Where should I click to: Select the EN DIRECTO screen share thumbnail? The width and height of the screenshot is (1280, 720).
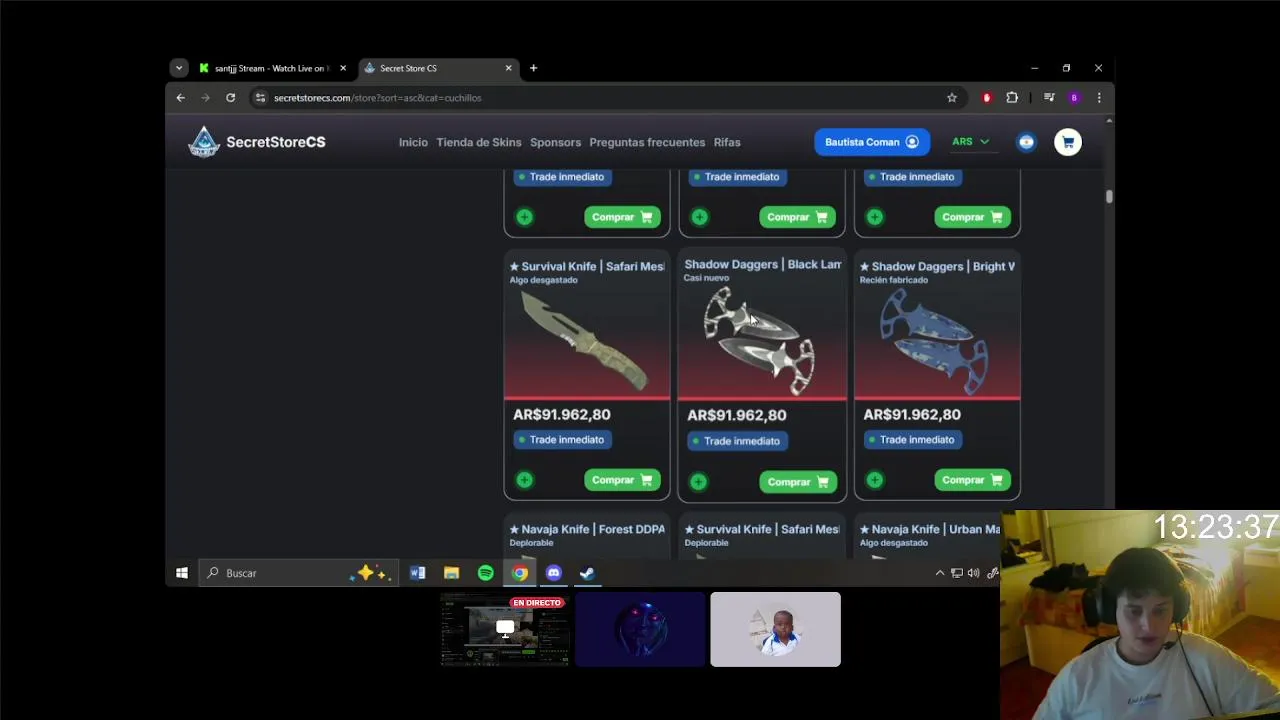505,629
